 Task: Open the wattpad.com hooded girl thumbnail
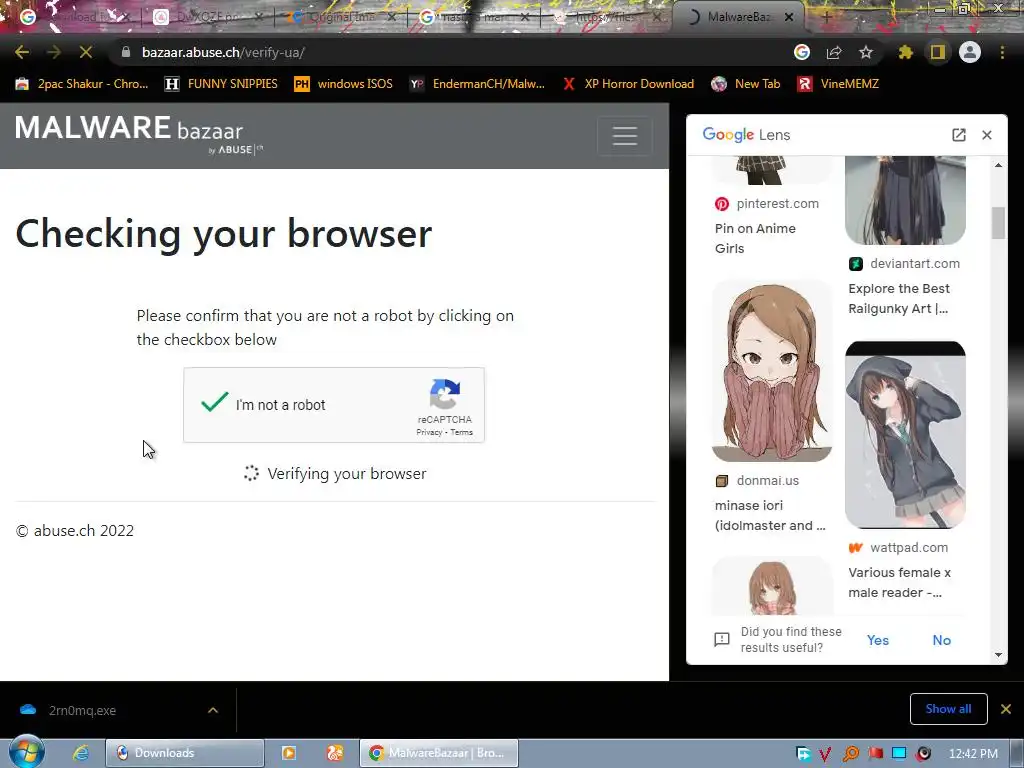(x=905, y=435)
